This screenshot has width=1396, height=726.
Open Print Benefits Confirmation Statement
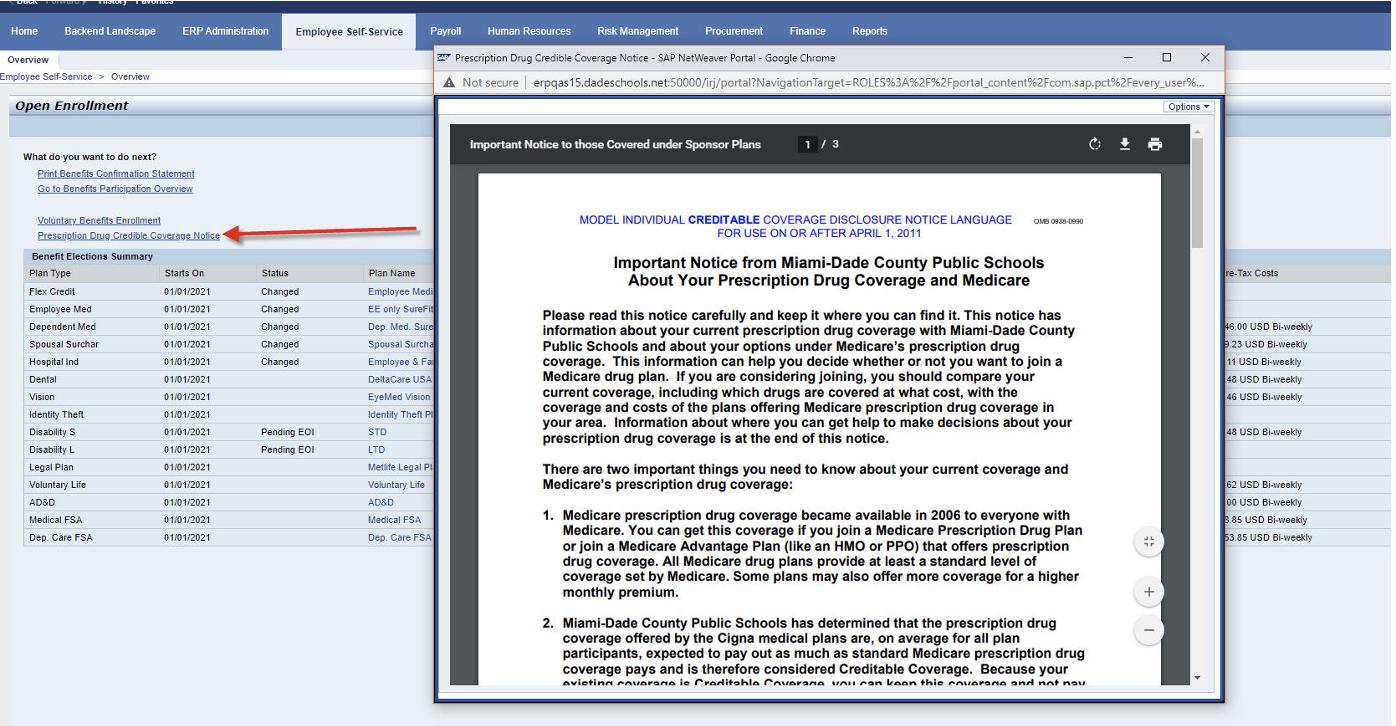pyautogui.click(x=115, y=173)
